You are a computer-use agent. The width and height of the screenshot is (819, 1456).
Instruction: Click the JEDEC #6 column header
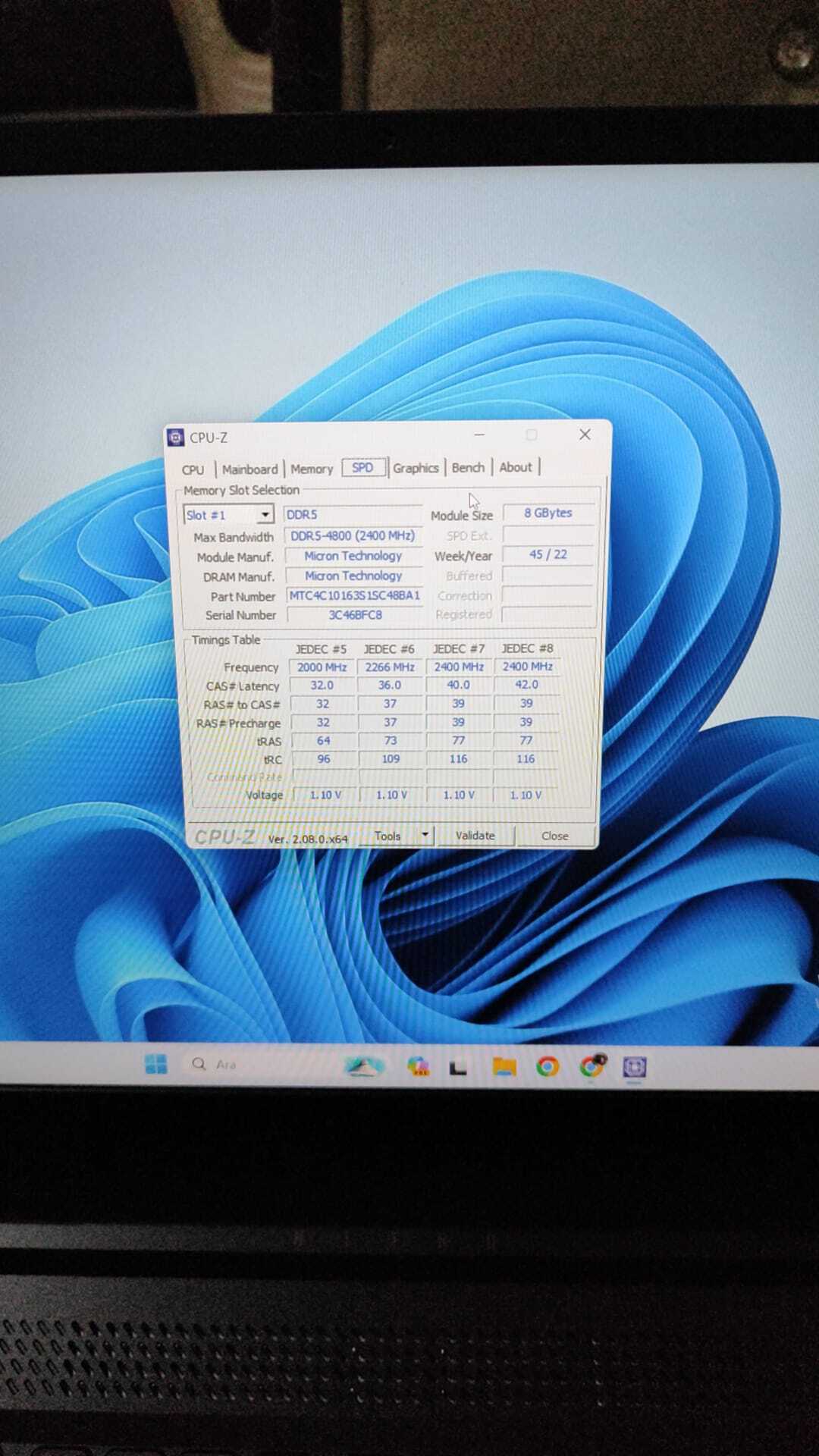pos(389,649)
